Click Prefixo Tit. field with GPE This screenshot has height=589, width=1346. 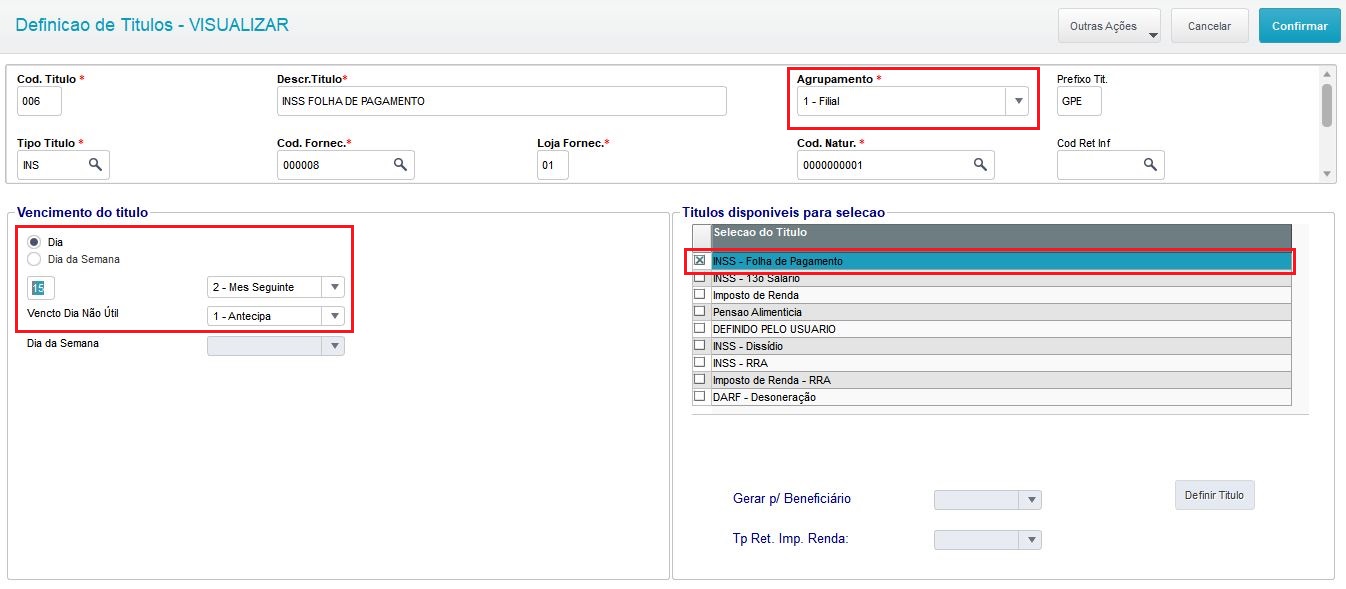(1079, 101)
